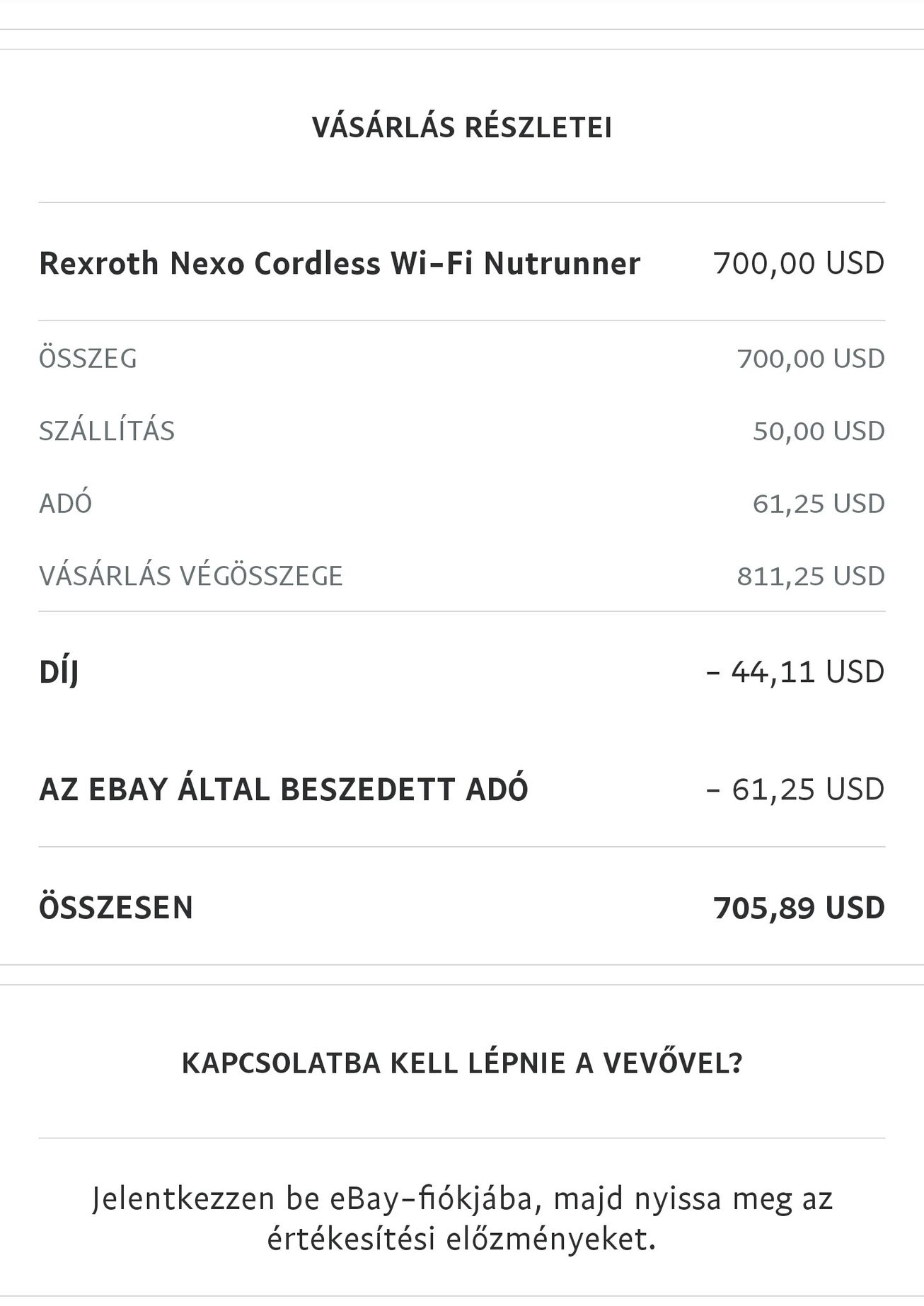924x1306 pixels.
Task: Click the DÍJ fee label
Action: click(59, 671)
